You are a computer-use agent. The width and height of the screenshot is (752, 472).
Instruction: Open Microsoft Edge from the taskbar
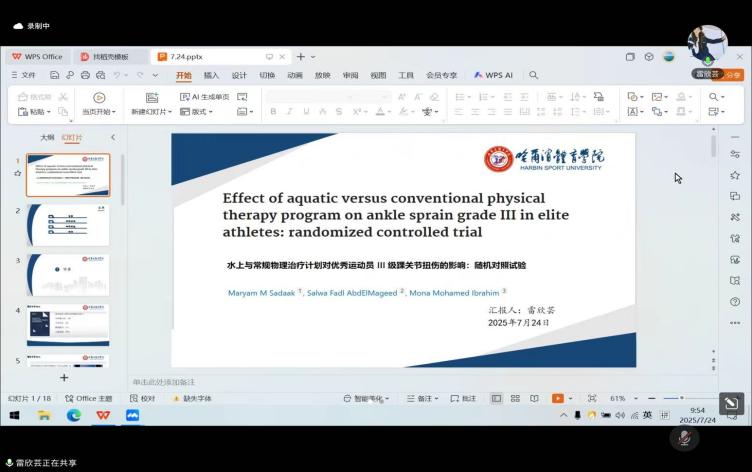coord(73,415)
